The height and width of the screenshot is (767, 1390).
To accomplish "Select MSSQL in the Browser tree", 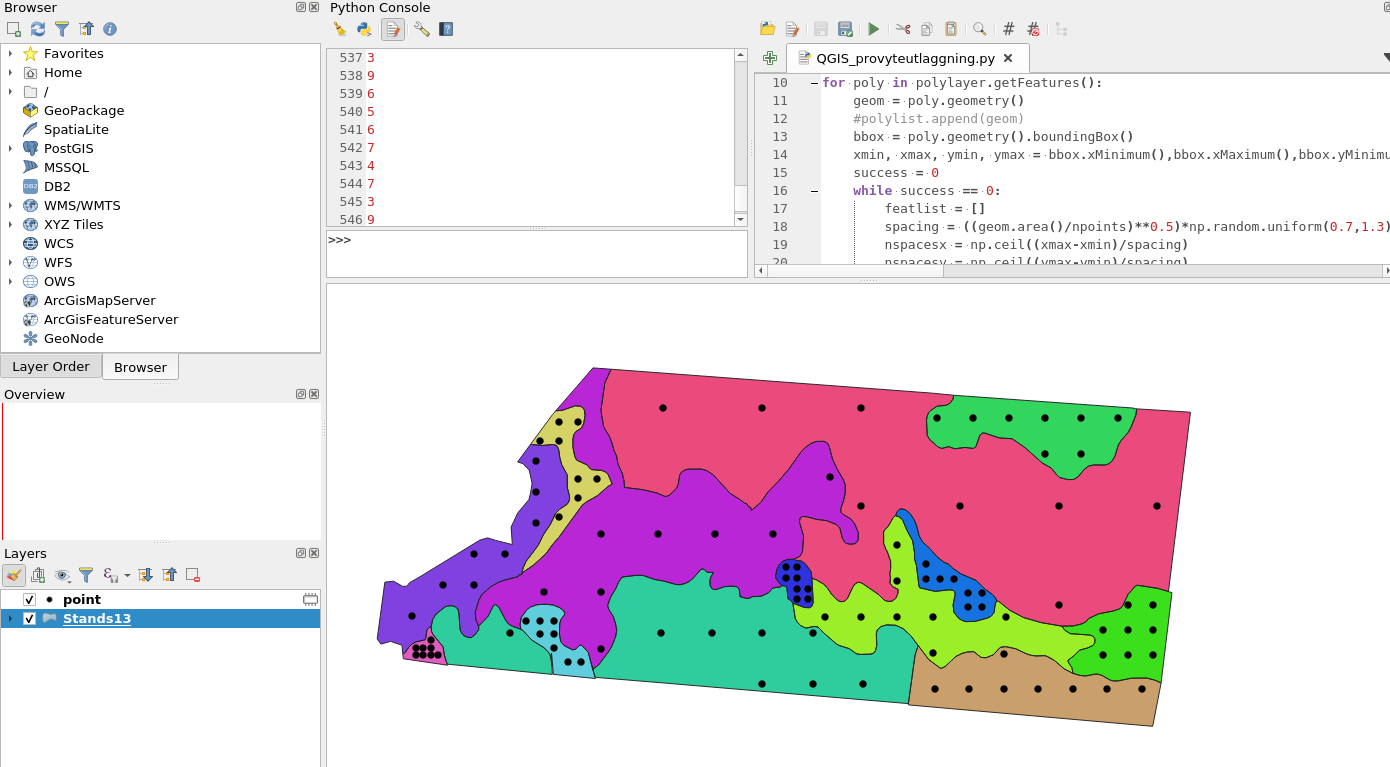I will click(x=66, y=168).
